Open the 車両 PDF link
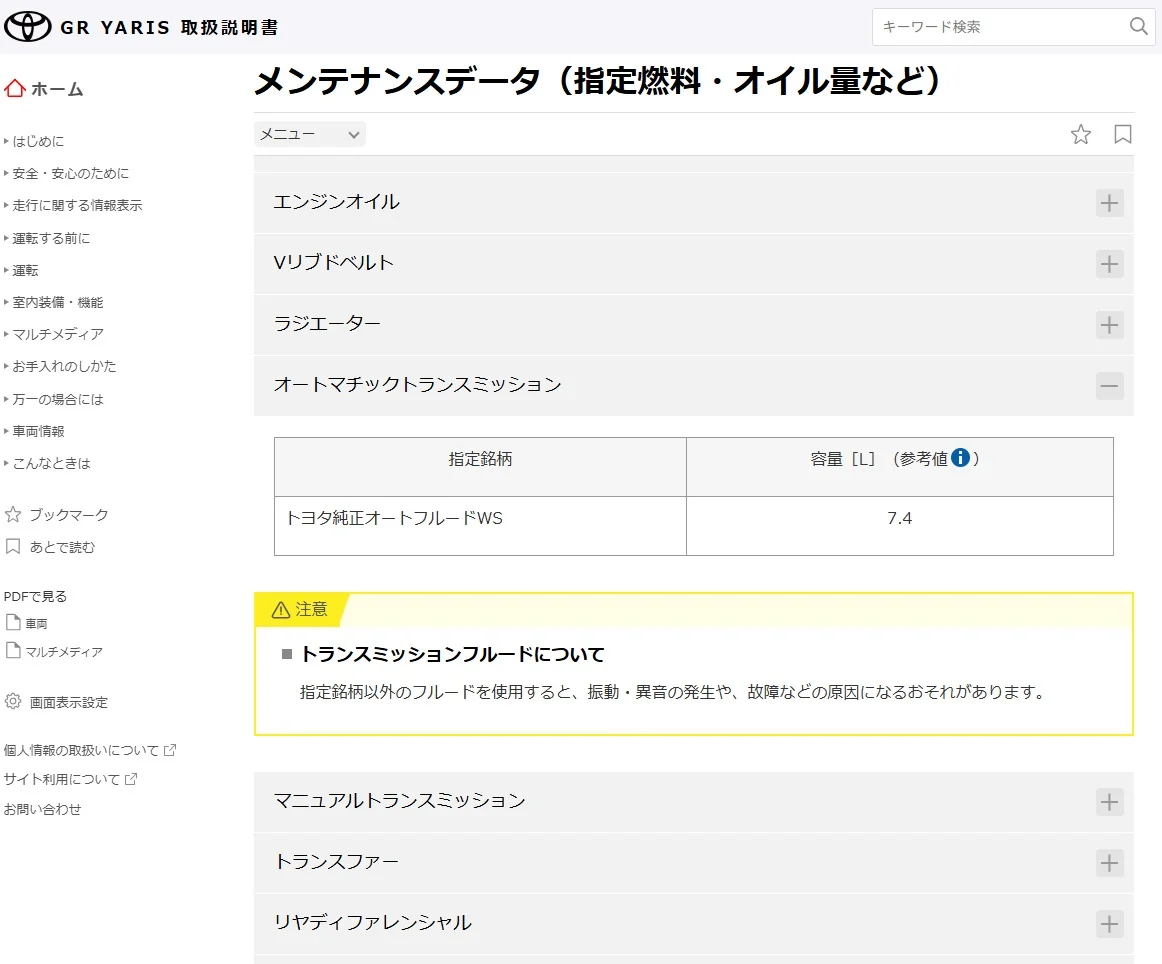This screenshot has height=964, width=1162. pos(27,623)
